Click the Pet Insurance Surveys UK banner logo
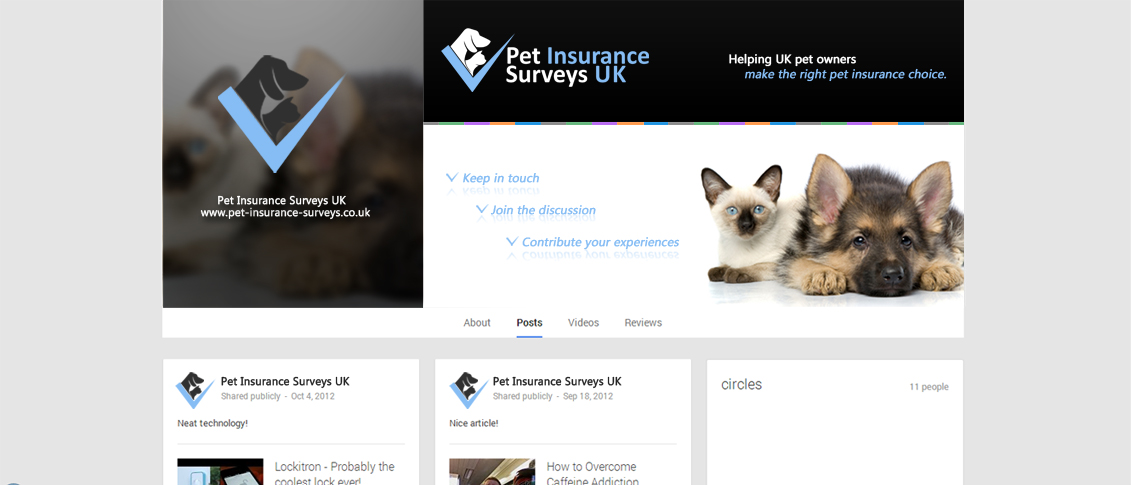1131x485 pixels. 545,60
